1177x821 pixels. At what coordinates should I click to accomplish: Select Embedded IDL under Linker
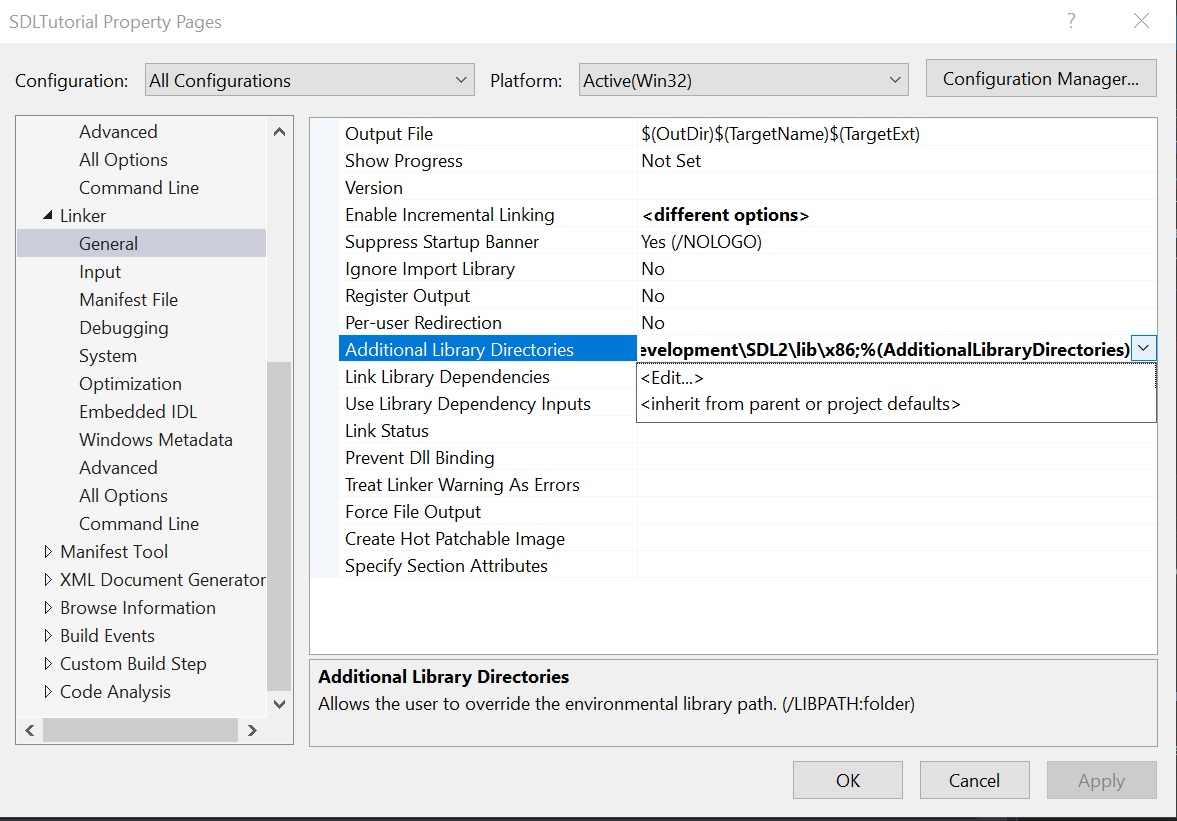tap(138, 411)
